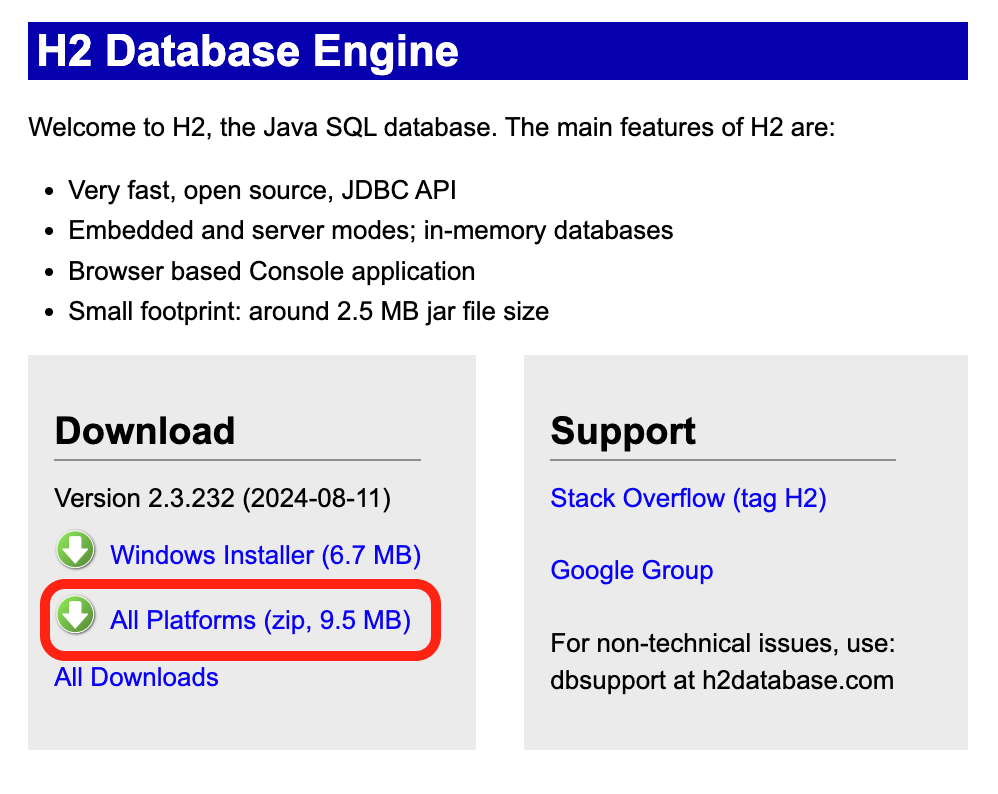Visit Stack Overflow (tag H2) link
This screenshot has height=794, width=998.
pyautogui.click(x=688, y=499)
